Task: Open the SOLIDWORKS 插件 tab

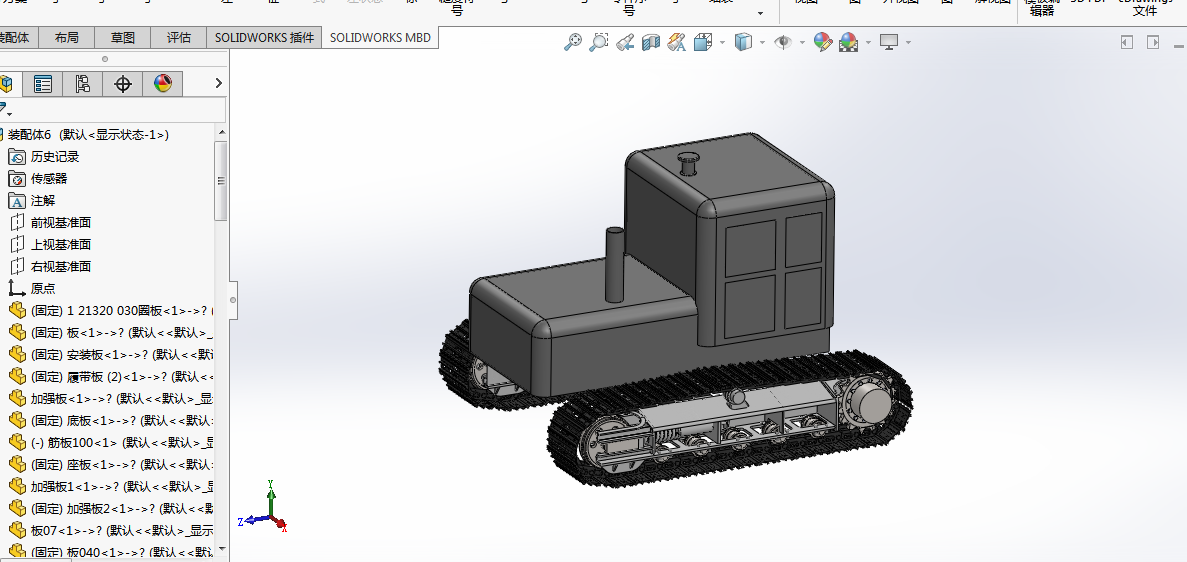Action: point(264,37)
